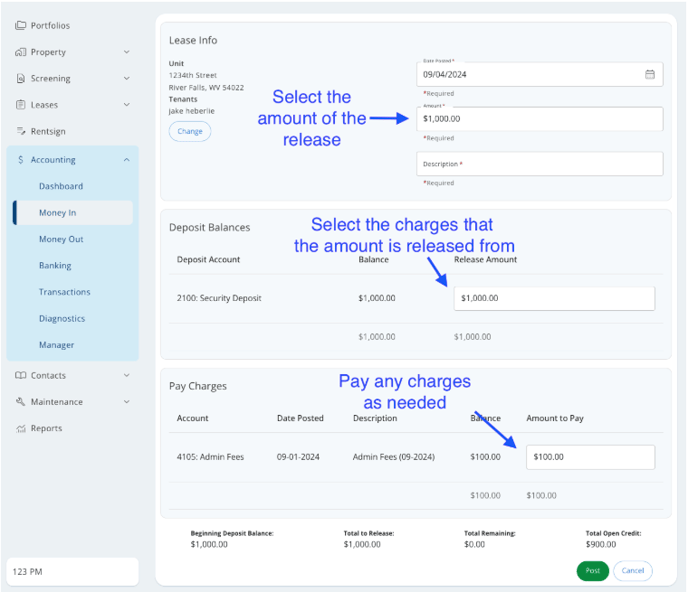Expand the Screening menu chevron
Screen dimensions: 688x592
pos(126,78)
